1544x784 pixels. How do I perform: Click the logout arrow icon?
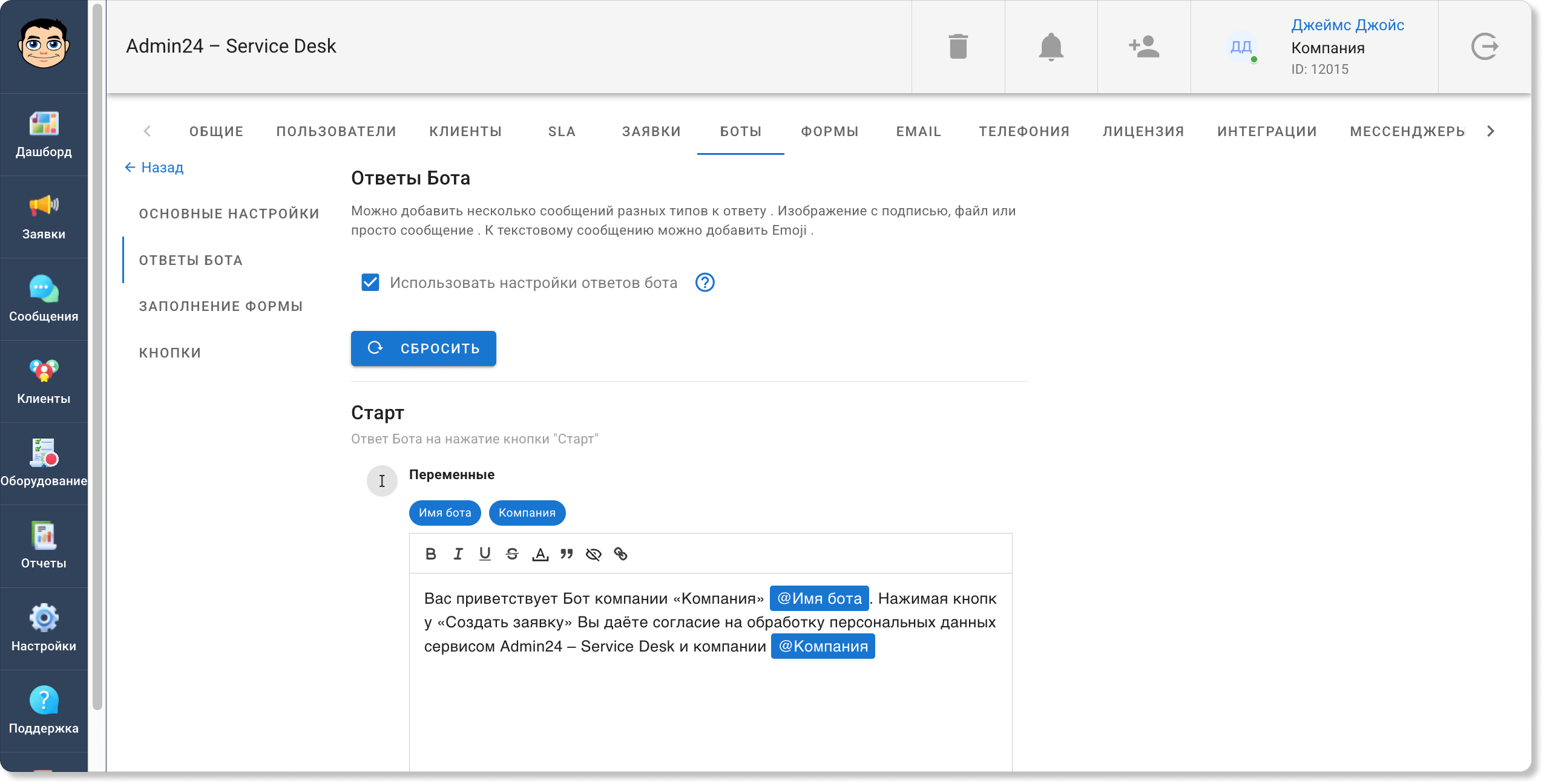point(1484,47)
